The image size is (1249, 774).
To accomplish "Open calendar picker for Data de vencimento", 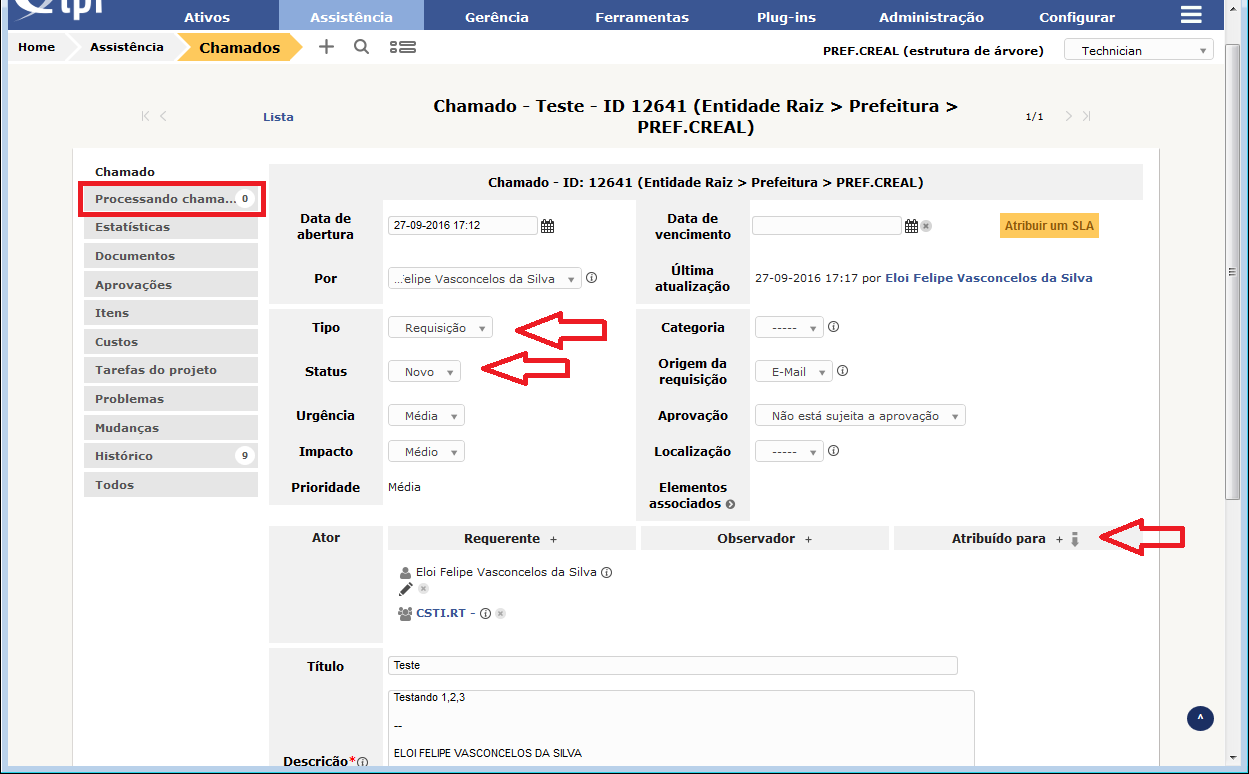I will 911,226.
